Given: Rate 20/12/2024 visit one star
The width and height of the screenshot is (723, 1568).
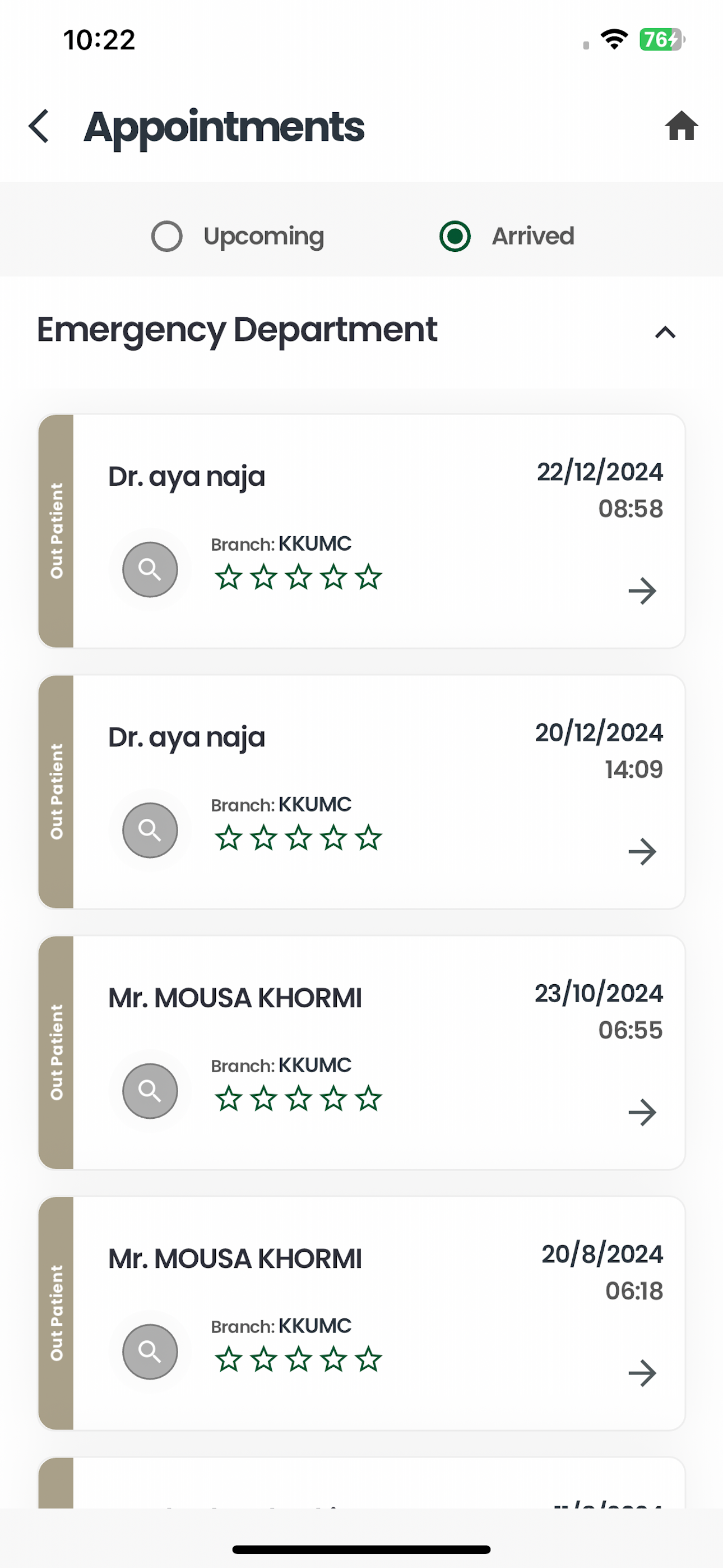Looking at the screenshot, I should pos(229,838).
